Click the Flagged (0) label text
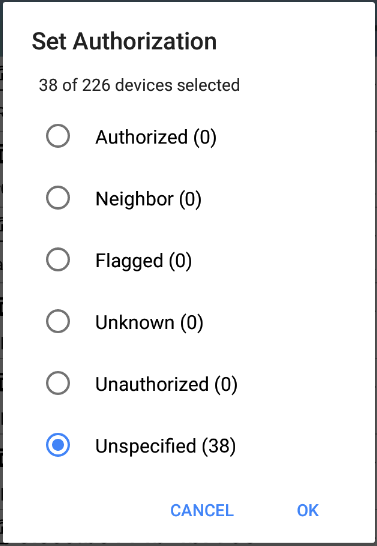This screenshot has width=377, height=546. [143, 261]
